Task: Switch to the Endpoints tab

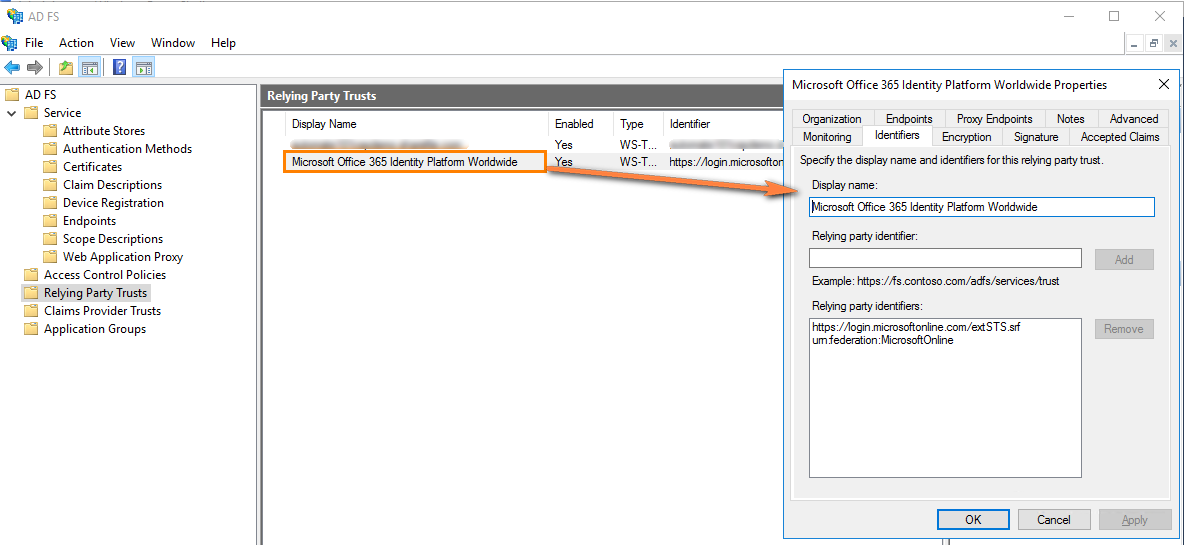Action: pos(908,119)
